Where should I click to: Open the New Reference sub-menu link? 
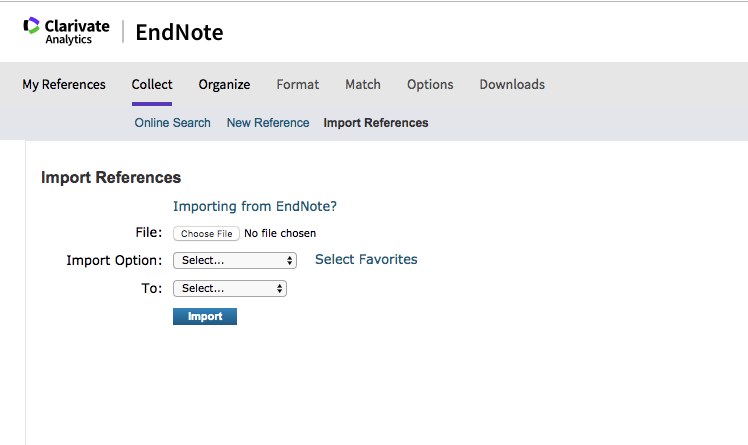coord(268,123)
